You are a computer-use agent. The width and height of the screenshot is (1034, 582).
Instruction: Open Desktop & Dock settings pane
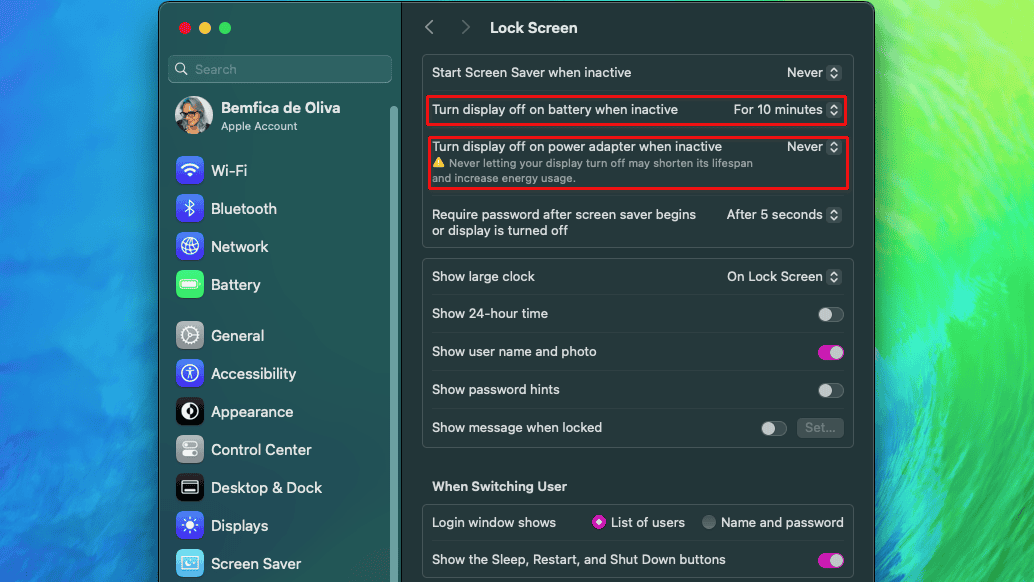[x=266, y=488]
